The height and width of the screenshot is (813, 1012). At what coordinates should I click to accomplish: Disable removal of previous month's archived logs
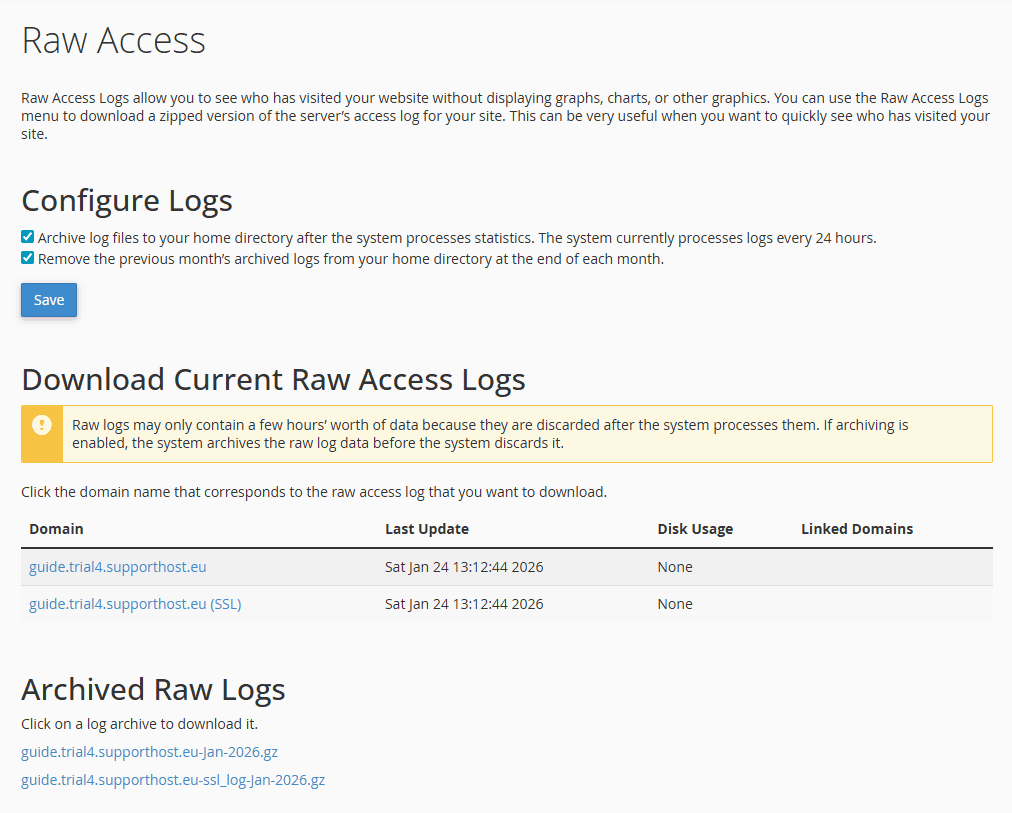coord(26,258)
